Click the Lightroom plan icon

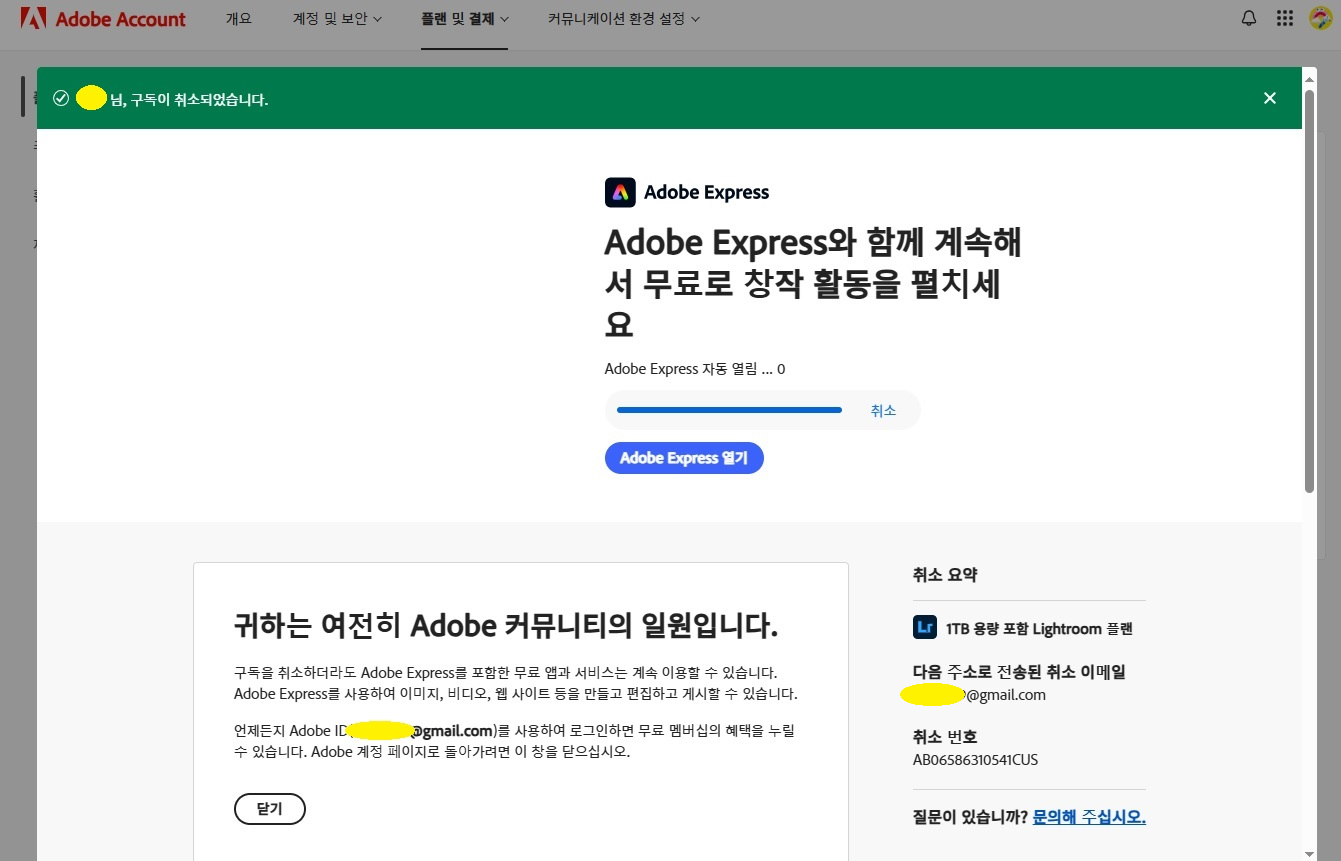(924, 628)
